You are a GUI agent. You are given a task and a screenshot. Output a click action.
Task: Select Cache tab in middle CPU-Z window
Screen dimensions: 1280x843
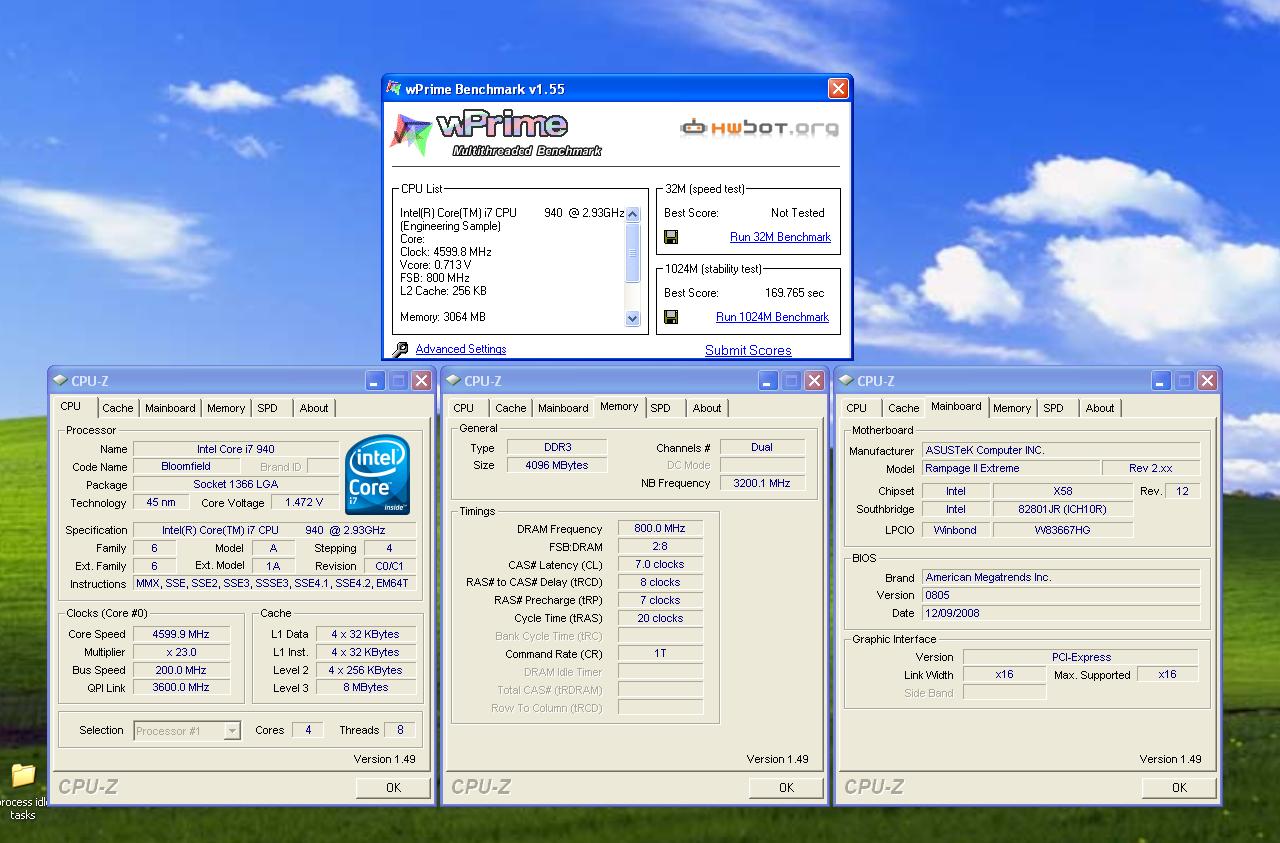tap(511, 408)
